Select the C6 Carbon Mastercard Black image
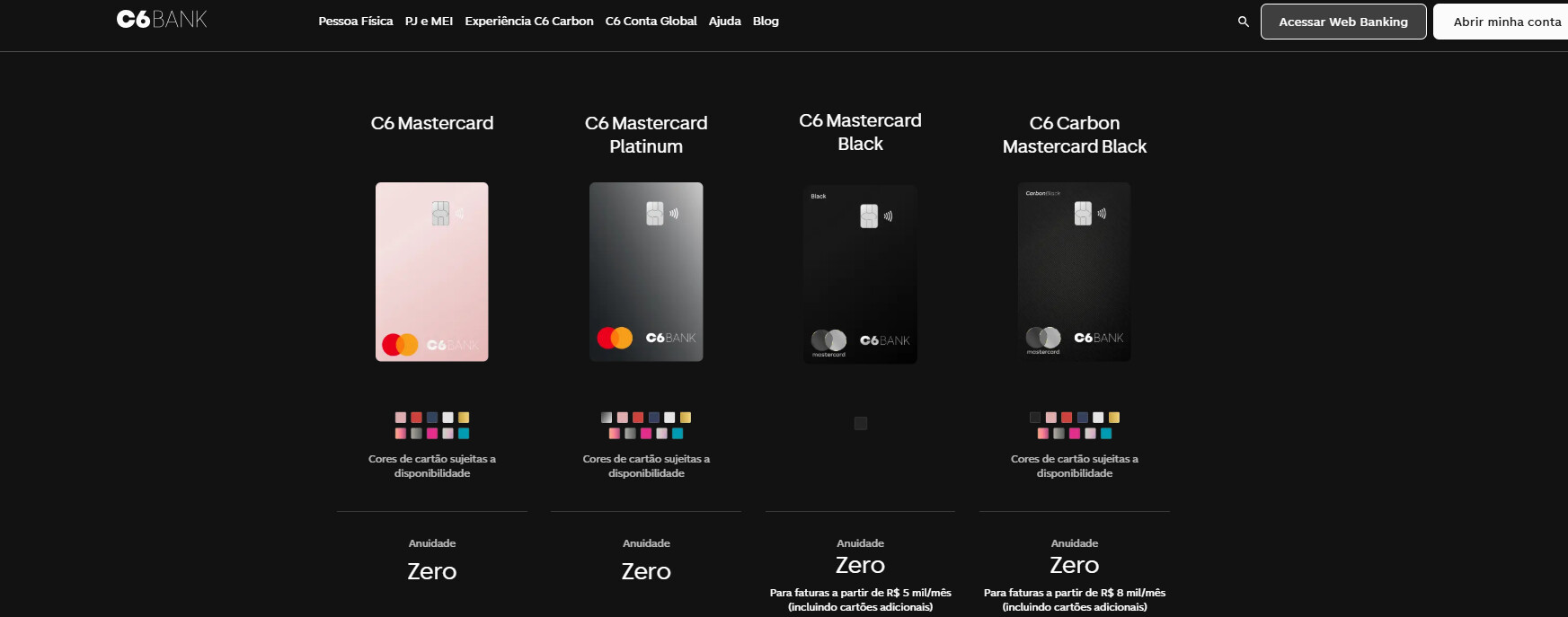The height and width of the screenshot is (617, 1568). tap(1075, 271)
